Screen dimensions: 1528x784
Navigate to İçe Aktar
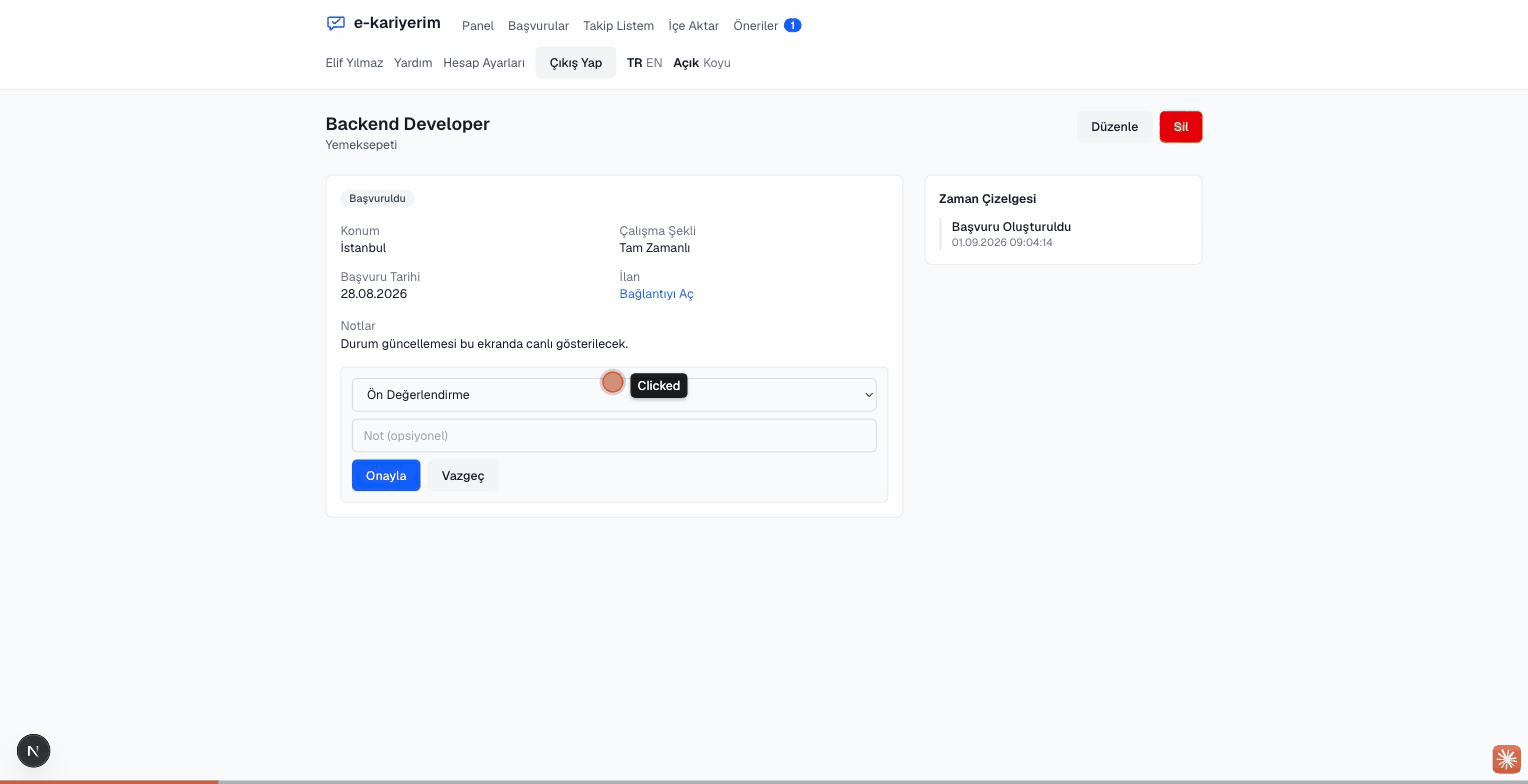pos(694,26)
